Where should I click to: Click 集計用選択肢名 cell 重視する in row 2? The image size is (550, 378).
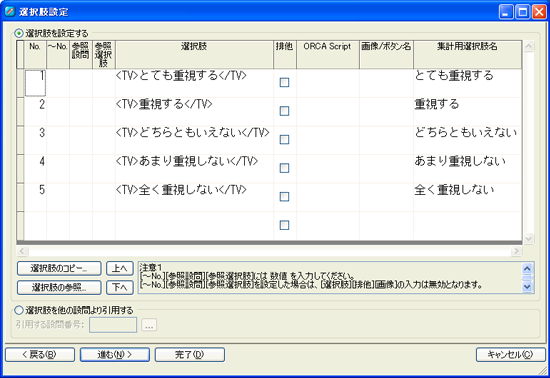[468, 112]
